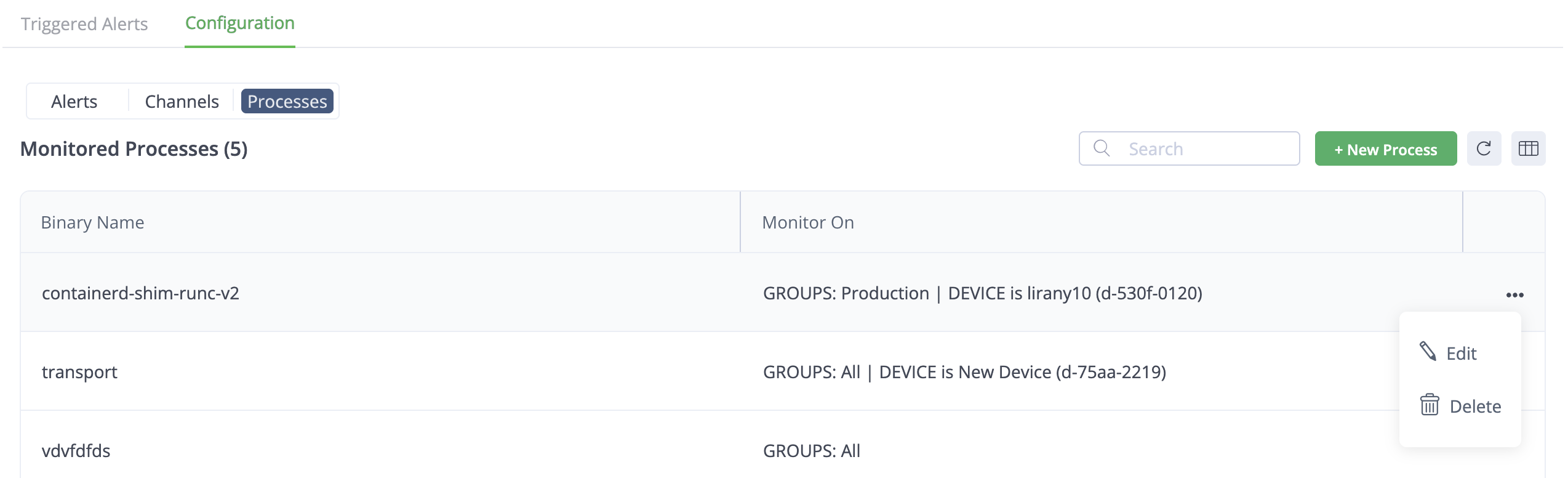
Task: Open the three-dot menu for containerd-shim-runc-v2
Action: pos(1514,295)
